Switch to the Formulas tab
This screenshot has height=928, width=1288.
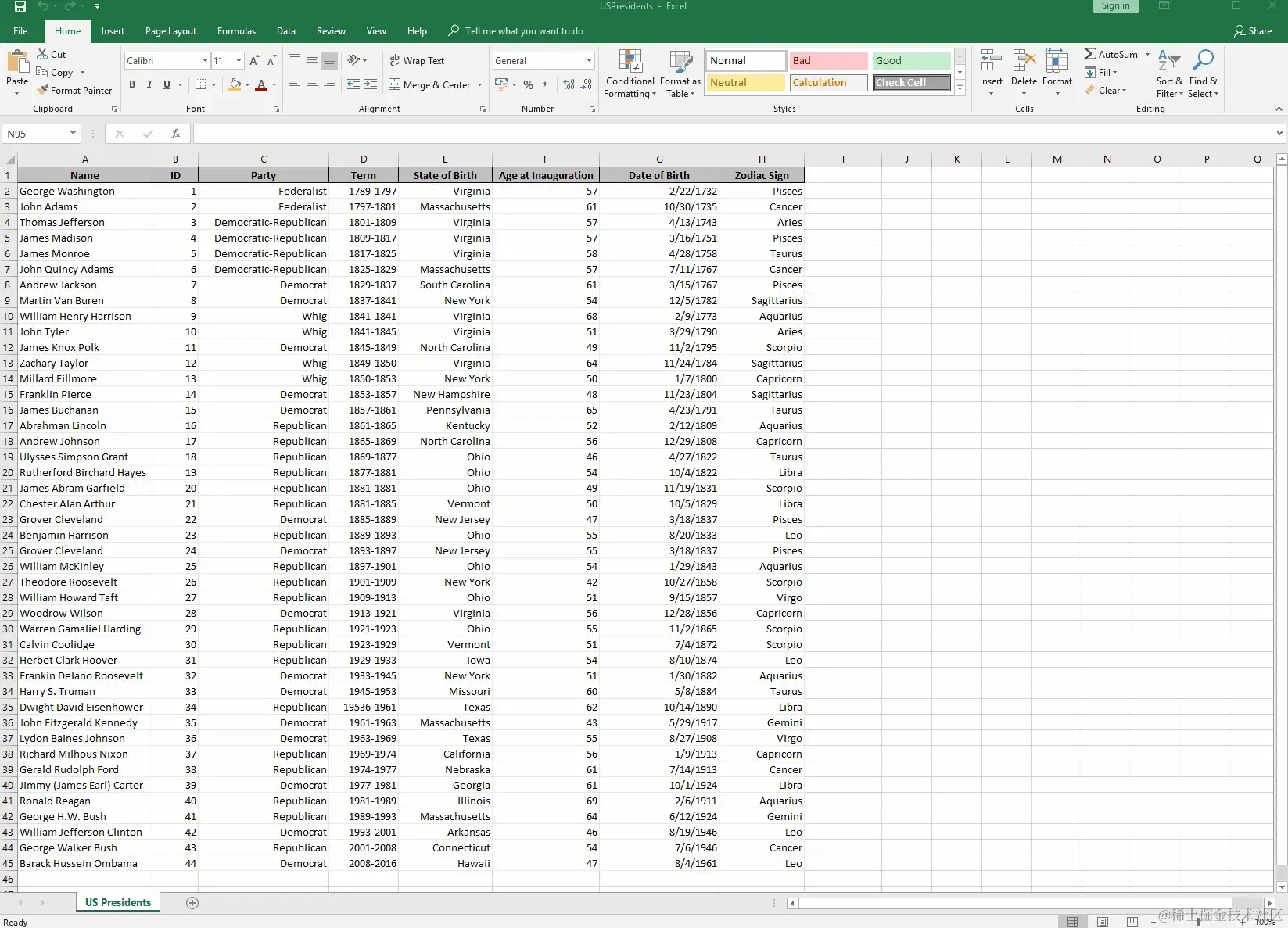click(x=236, y=31)
